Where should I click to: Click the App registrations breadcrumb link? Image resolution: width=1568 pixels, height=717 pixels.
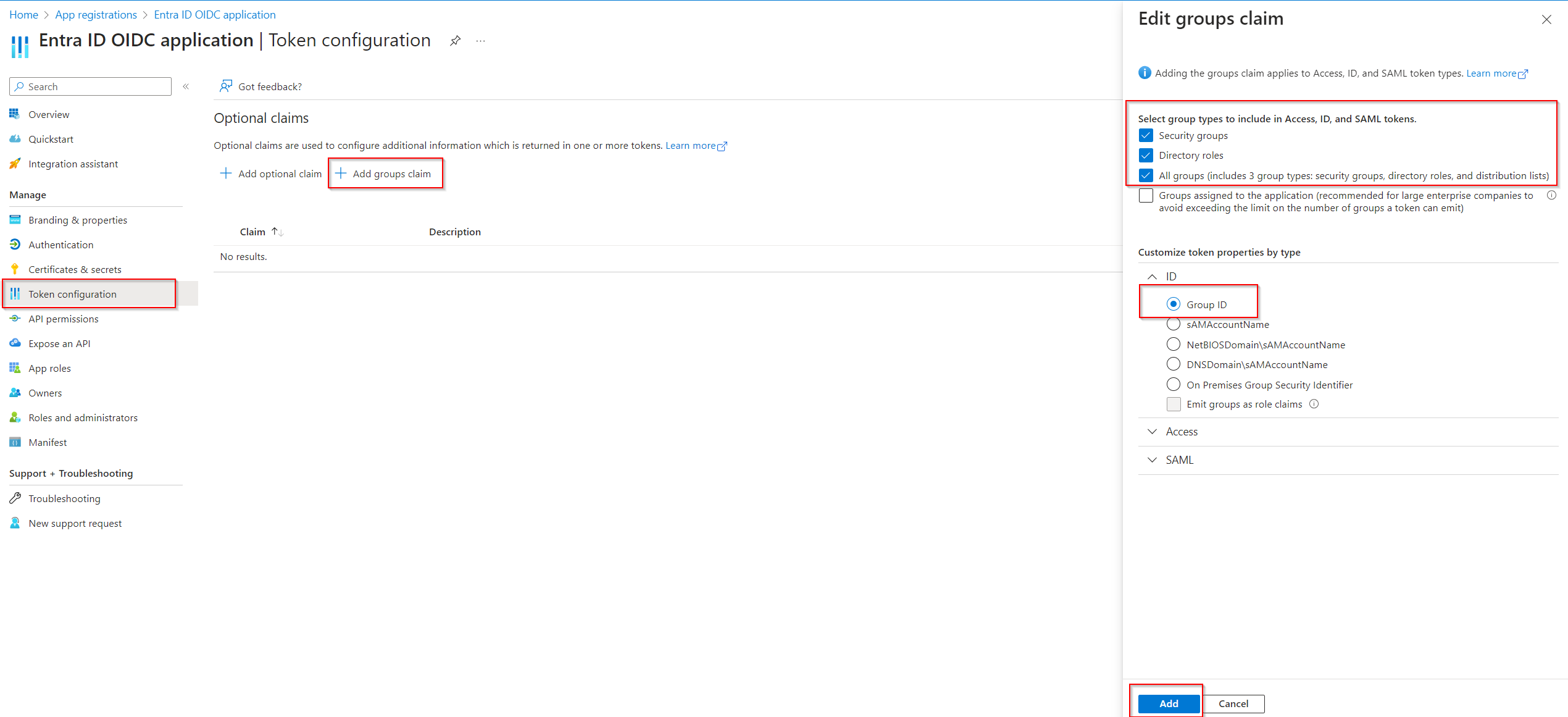(96, 15)
